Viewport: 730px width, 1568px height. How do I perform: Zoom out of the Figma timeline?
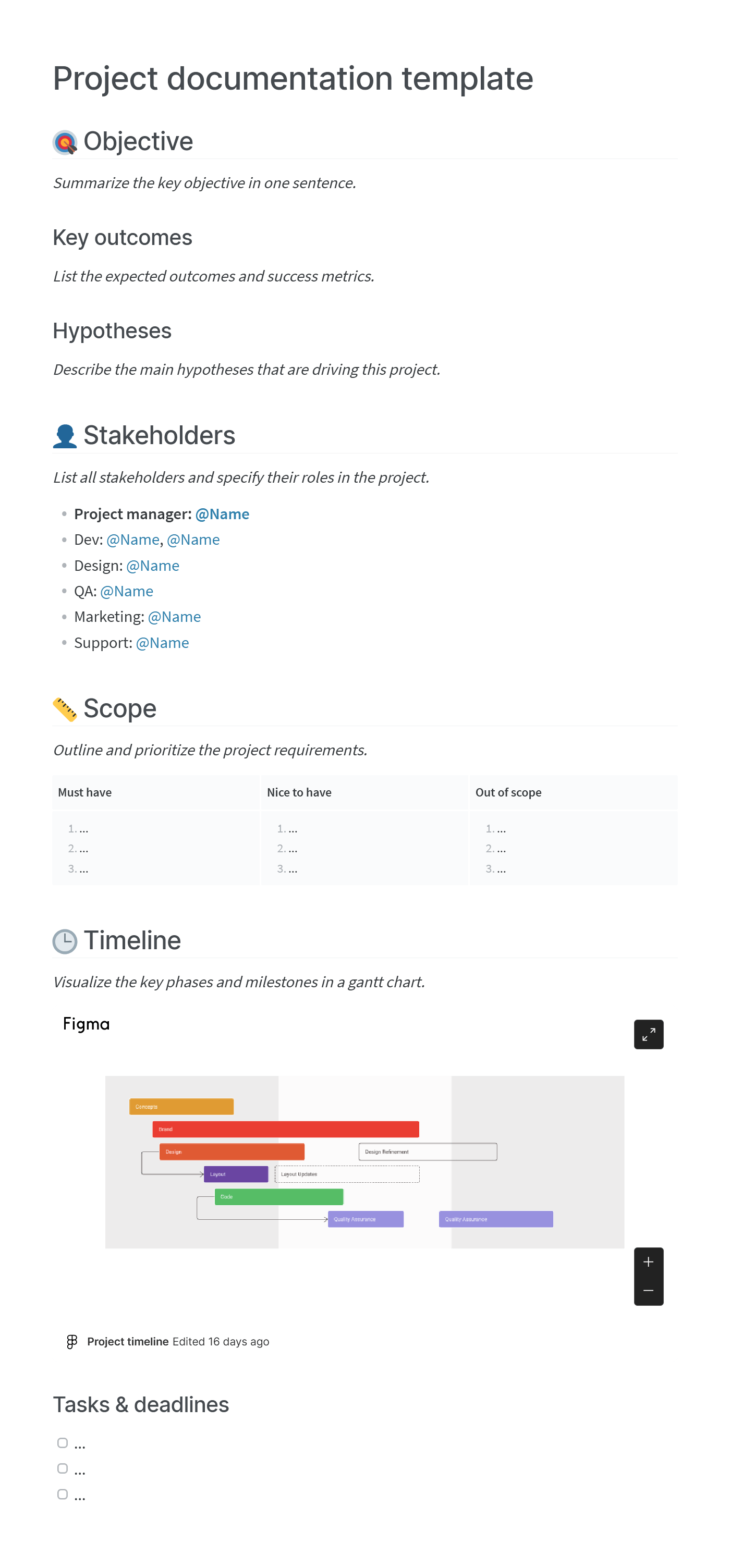(x=648, y=1291)
